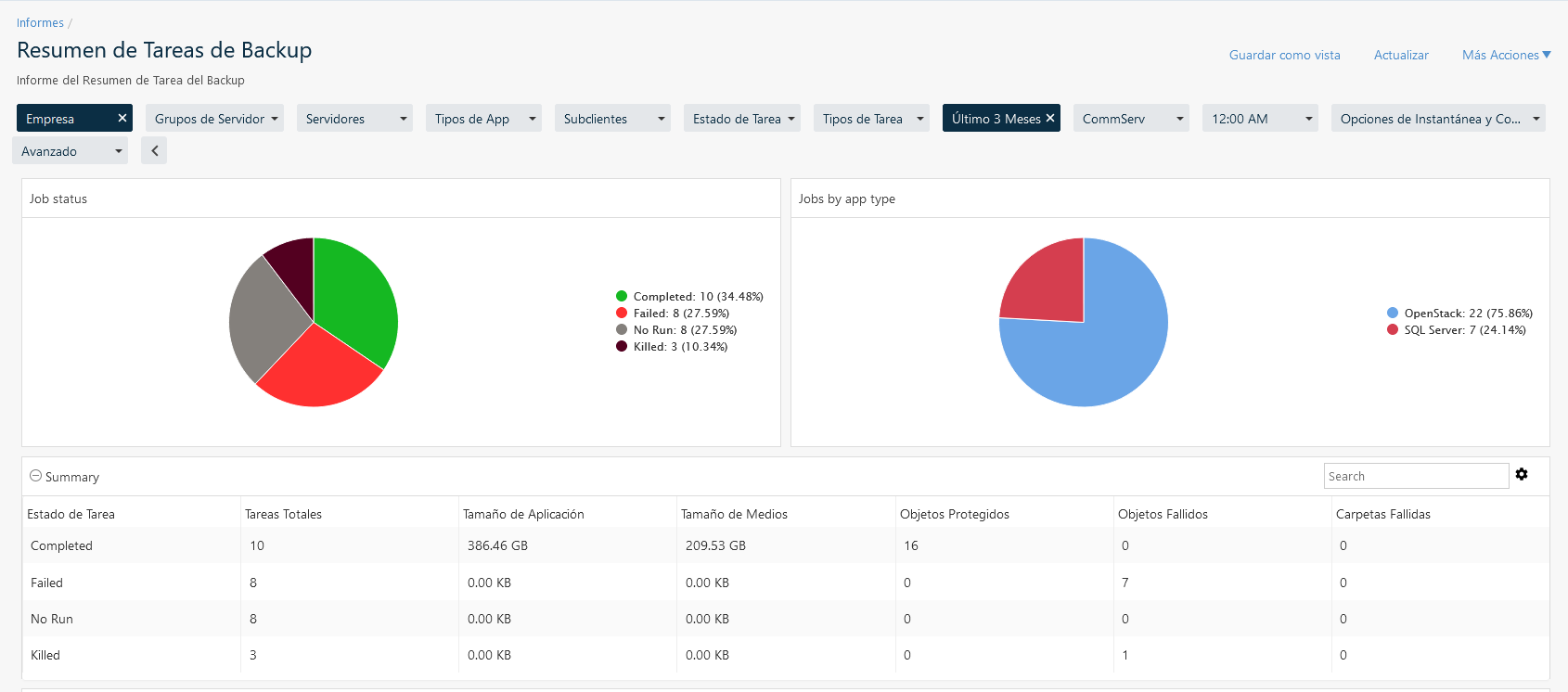Image resolution: width=1568 pixels, height=692 pixels.
Task: Collapse filters with the left chevron button
Action: (154, 150)
